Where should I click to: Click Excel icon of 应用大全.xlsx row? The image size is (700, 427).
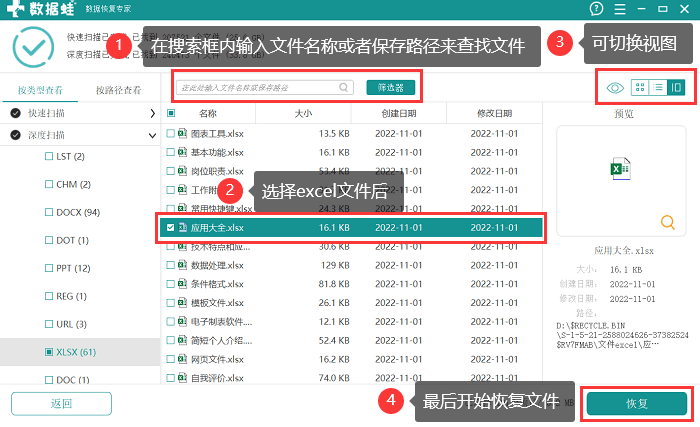pyautogui.click(x=182, y=227)
